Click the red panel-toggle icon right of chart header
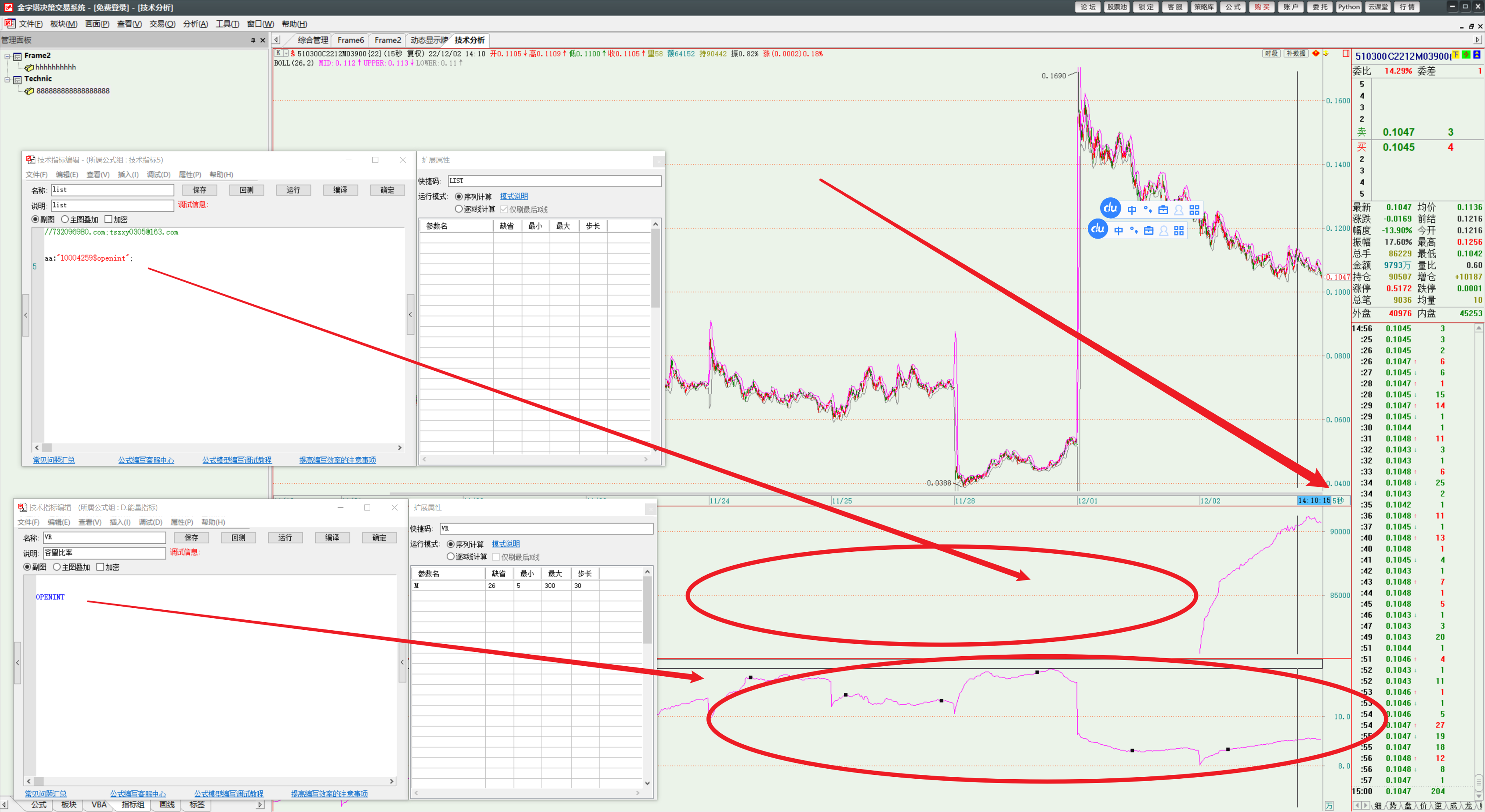 [1346, 54]
